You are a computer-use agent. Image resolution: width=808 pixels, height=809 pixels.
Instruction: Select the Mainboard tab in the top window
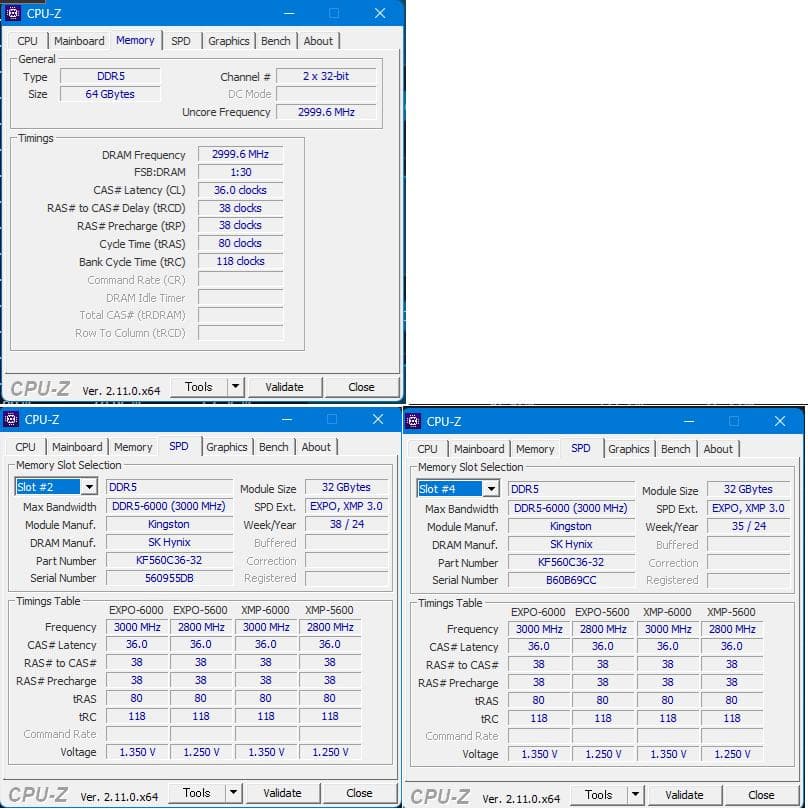79,41
